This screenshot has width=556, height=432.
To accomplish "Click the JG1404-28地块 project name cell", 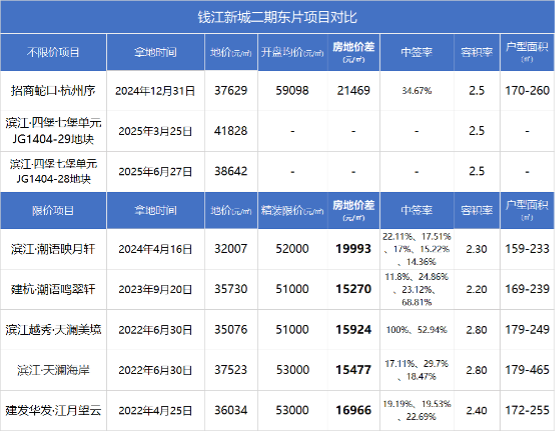I will pos(53,171).
